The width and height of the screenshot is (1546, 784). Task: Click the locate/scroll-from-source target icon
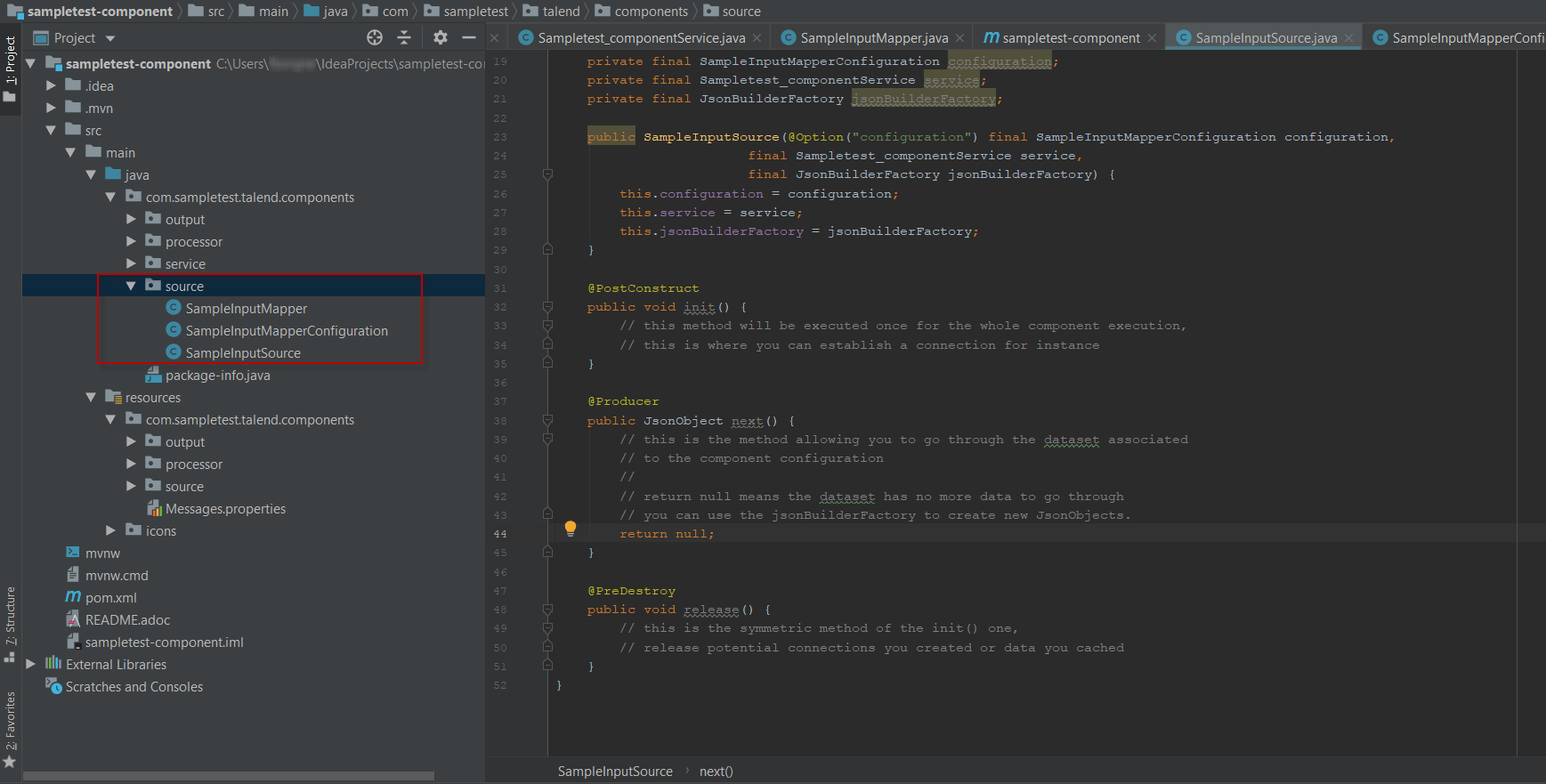[x=375, y=37]
